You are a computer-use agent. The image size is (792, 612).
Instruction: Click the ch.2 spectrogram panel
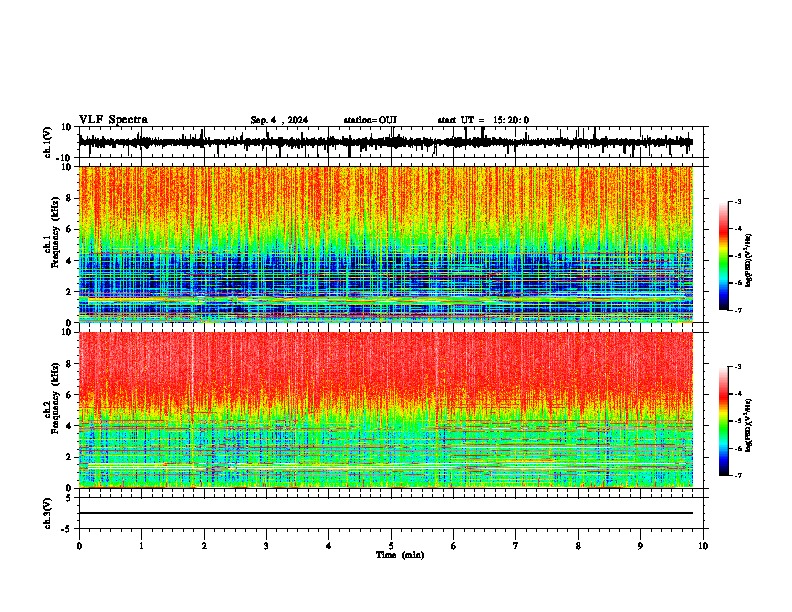pyautogui.click(x=386, y=410)
